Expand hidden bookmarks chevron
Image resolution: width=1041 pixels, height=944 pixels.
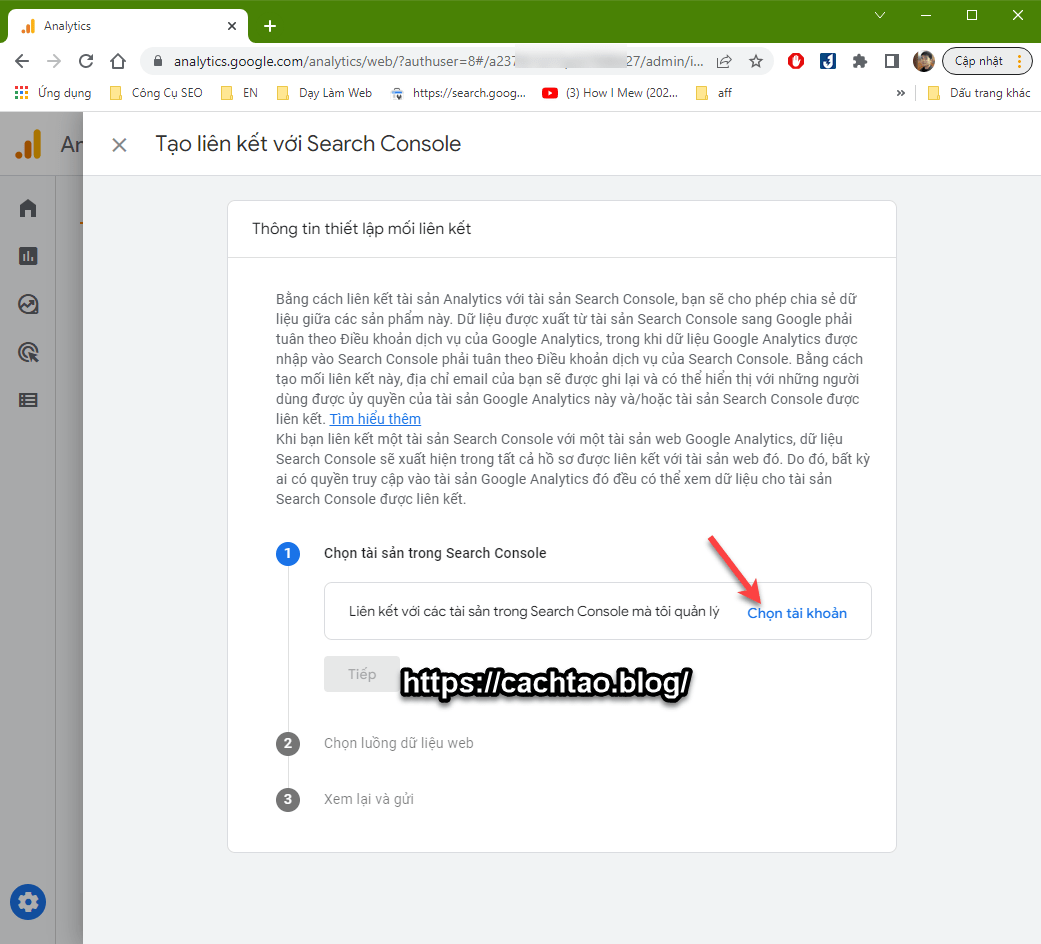[x=900, y=93]
